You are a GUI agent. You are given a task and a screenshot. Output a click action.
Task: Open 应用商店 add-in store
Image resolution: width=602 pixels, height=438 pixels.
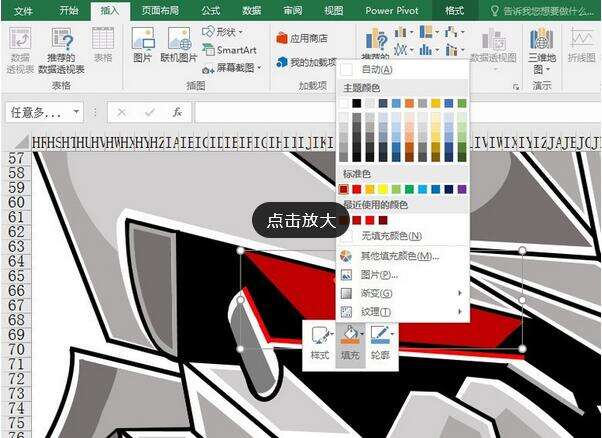click(x=302, y=38)
